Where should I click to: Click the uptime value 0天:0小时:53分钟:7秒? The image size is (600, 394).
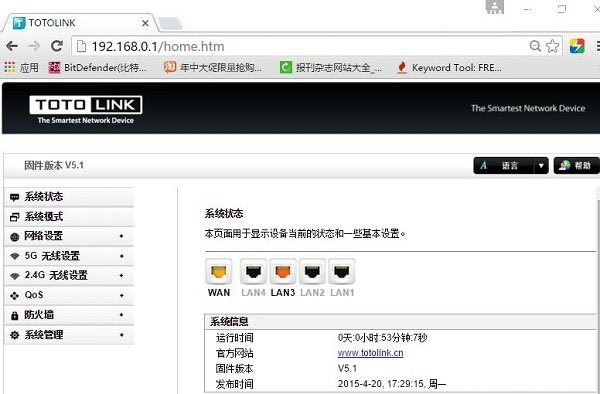click(x=382, y=338)
